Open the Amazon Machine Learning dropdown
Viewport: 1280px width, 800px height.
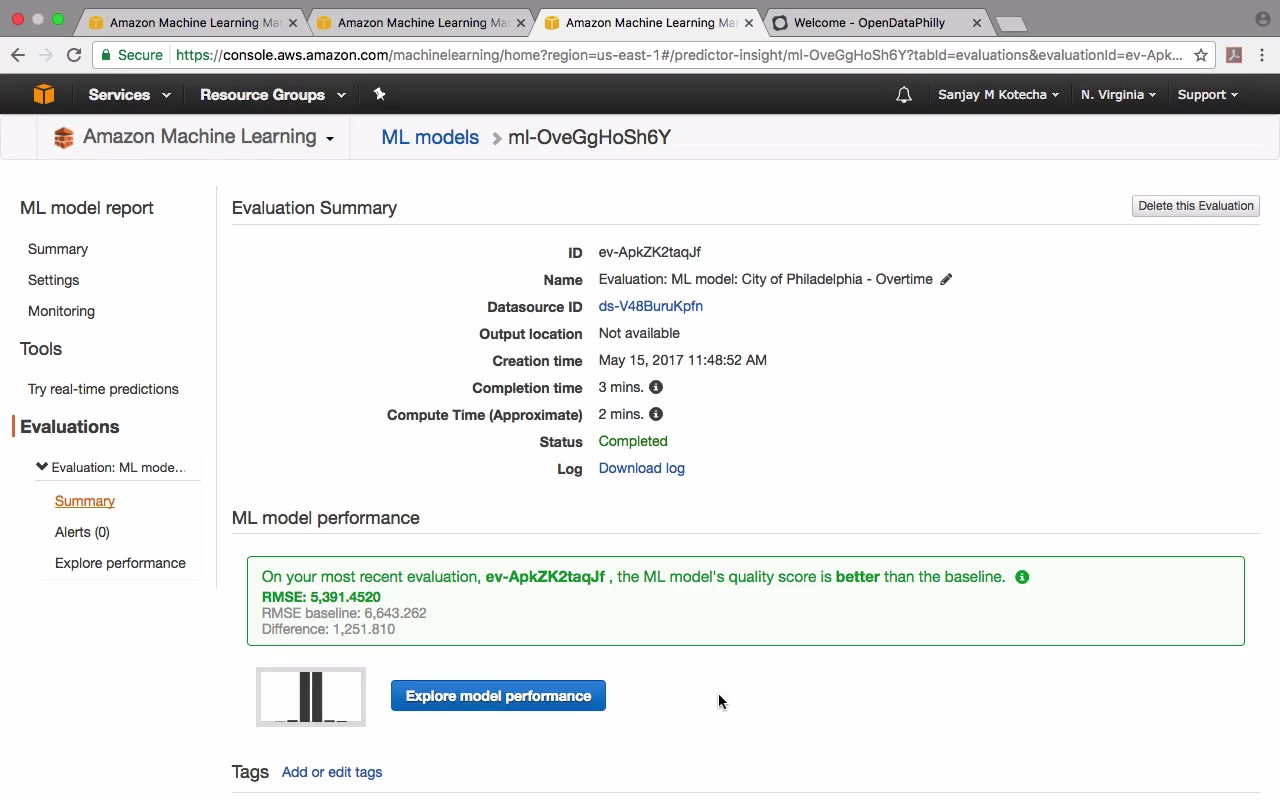point(208,137)
